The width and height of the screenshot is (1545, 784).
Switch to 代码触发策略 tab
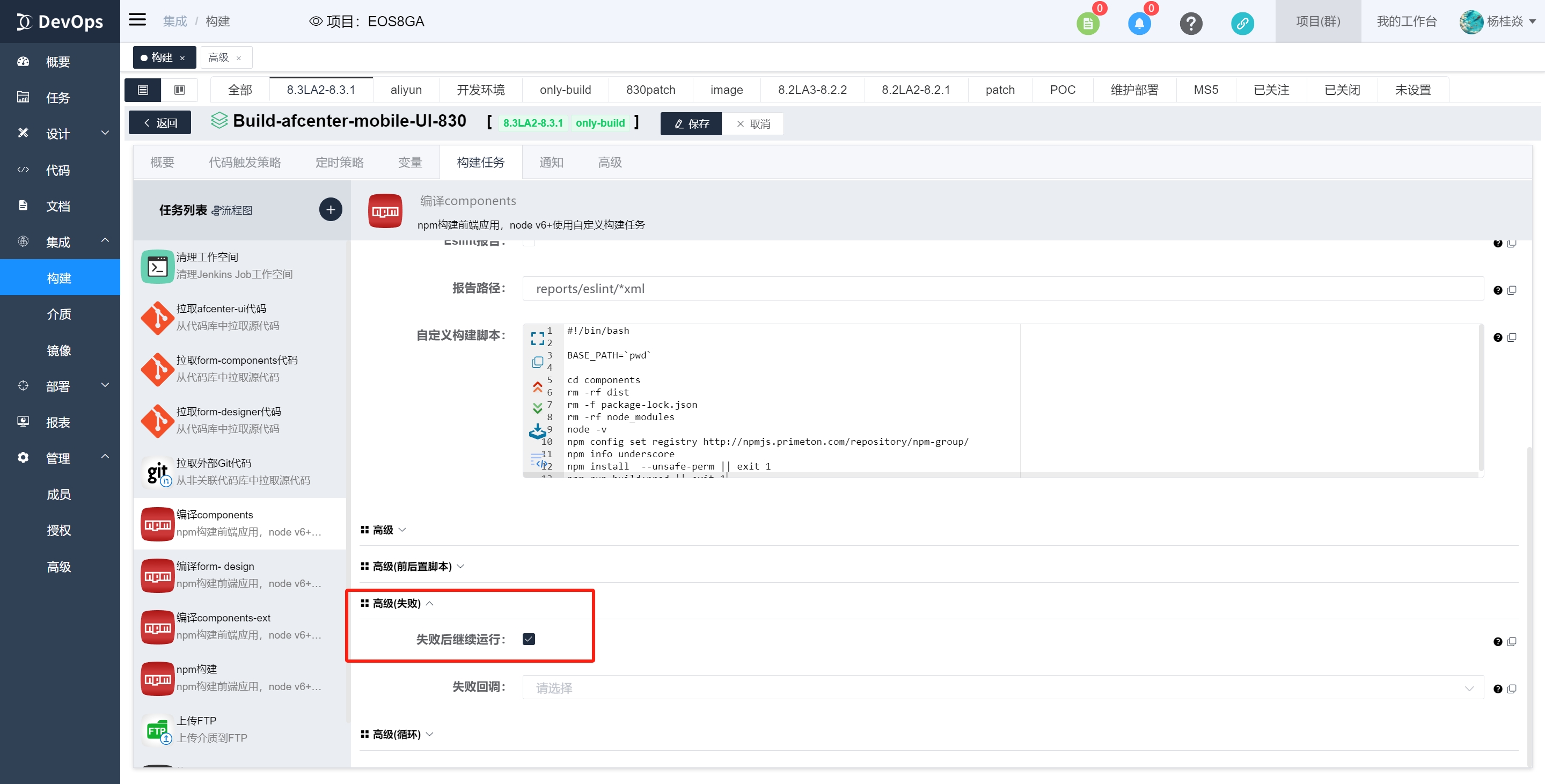tap(245, 163)
